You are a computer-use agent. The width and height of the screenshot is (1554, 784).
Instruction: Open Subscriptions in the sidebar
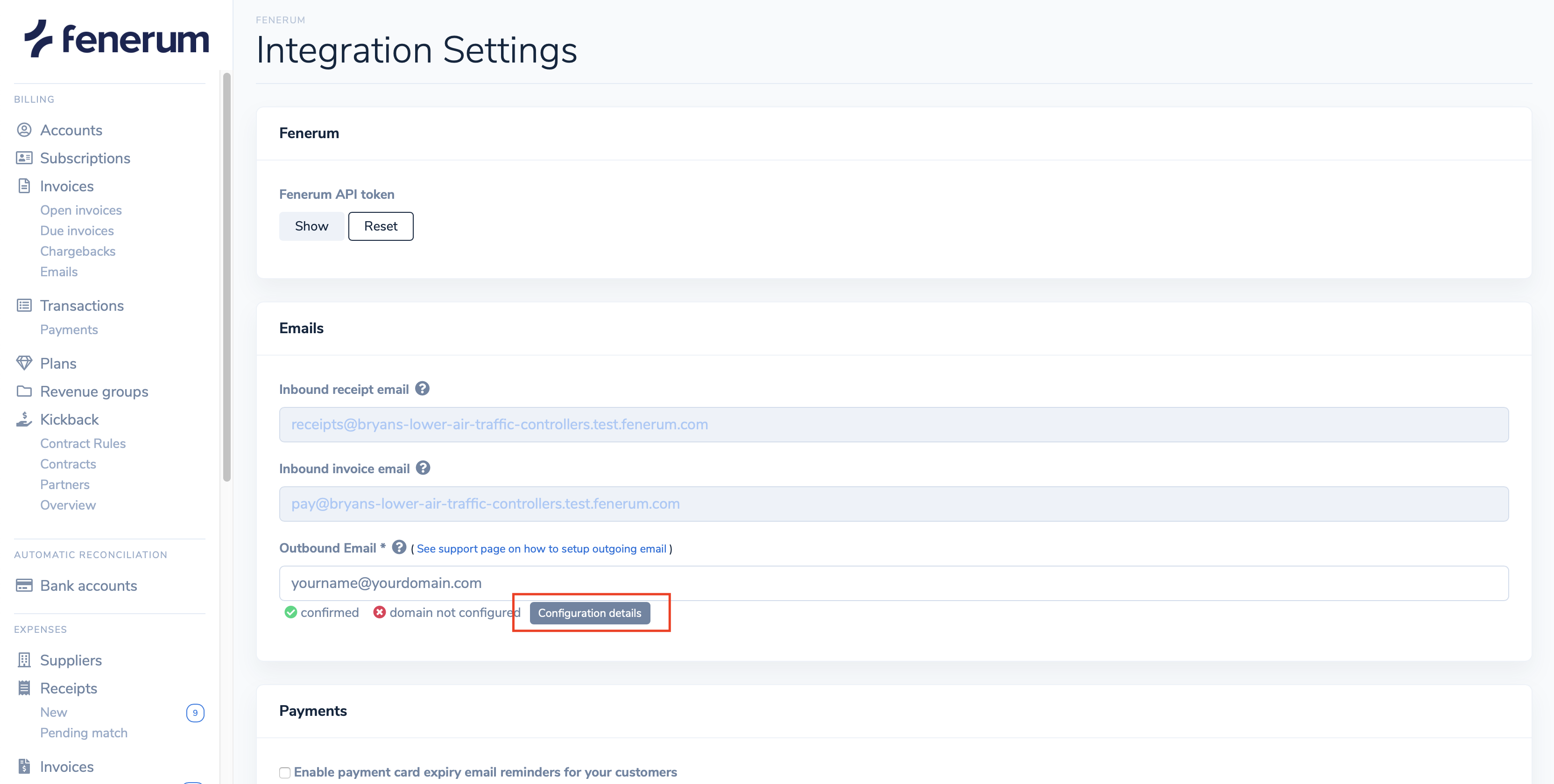click(85, 158)
